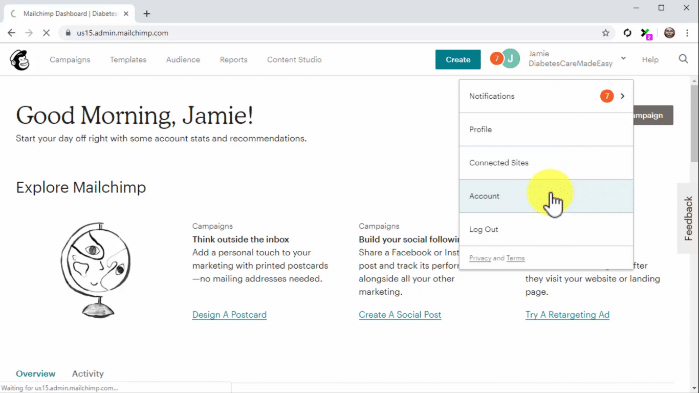Open the search magnifier icon
The height and width of the screenshot is (393, 699).
(683, 59)
